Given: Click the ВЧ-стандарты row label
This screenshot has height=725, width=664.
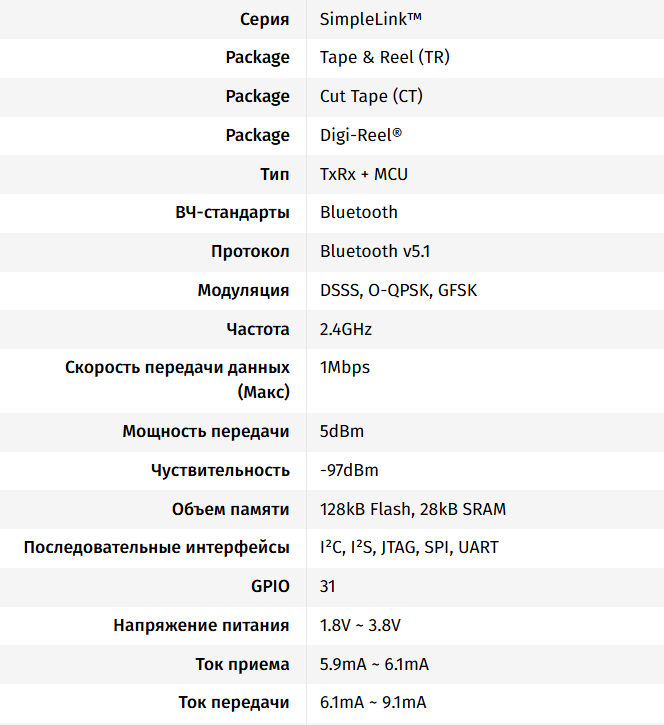Looking at the screenshot, I should 232,212.
